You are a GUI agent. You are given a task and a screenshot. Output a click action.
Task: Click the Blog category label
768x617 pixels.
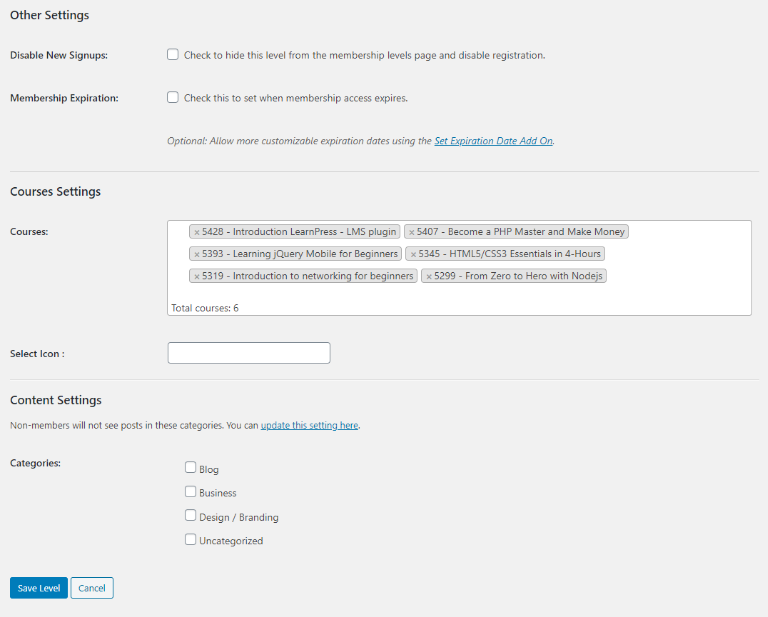click(209, 469)
